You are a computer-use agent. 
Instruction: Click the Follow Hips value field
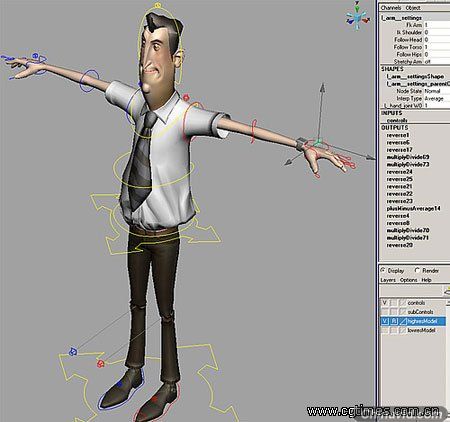(x=437, y=54)
